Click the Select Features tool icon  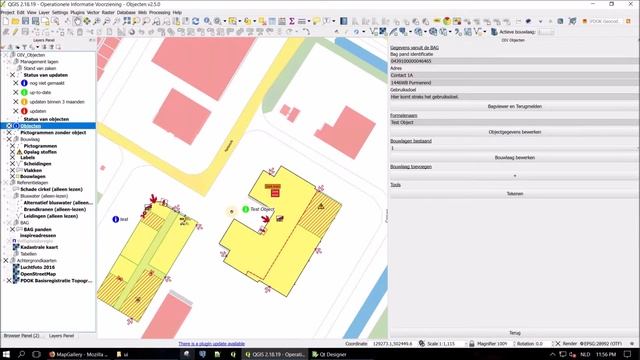tap(232, 21)
